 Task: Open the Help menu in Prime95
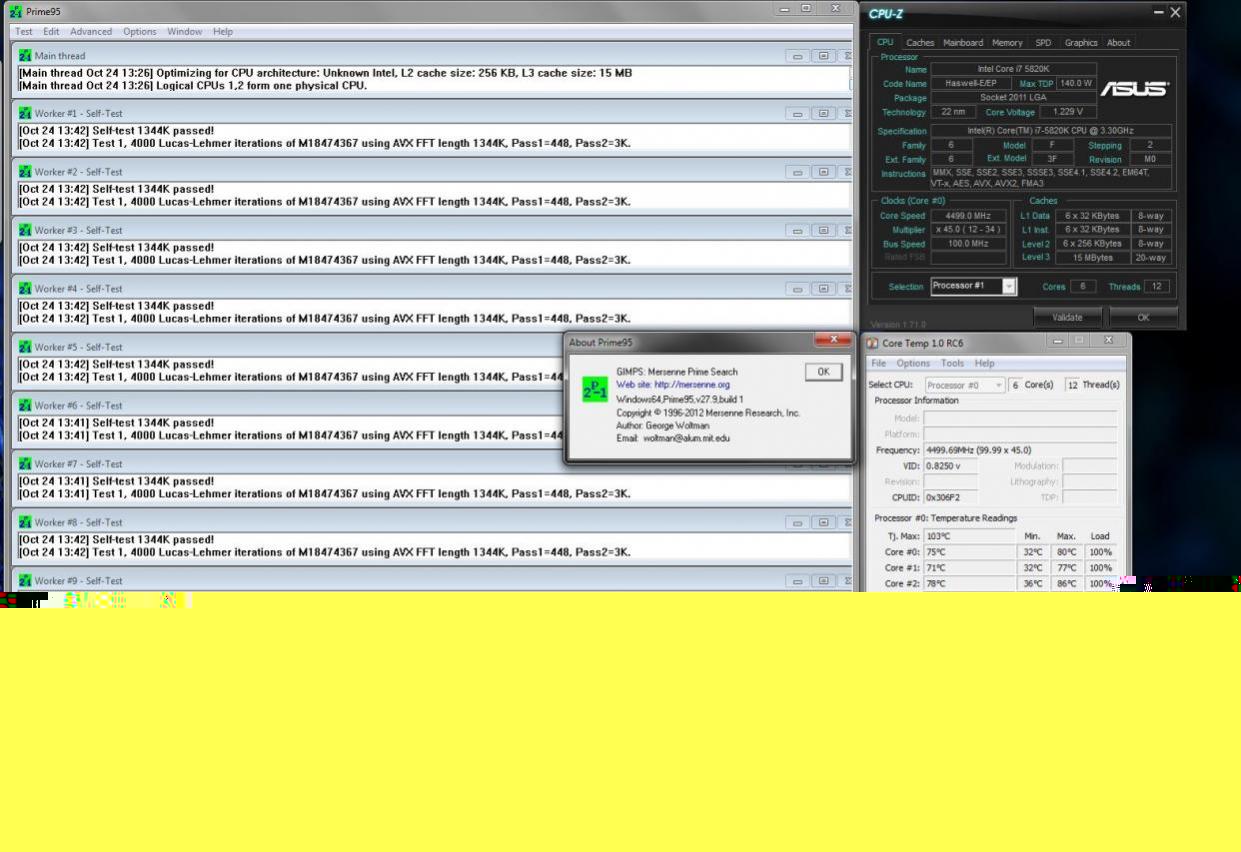(x=223, y=31)
